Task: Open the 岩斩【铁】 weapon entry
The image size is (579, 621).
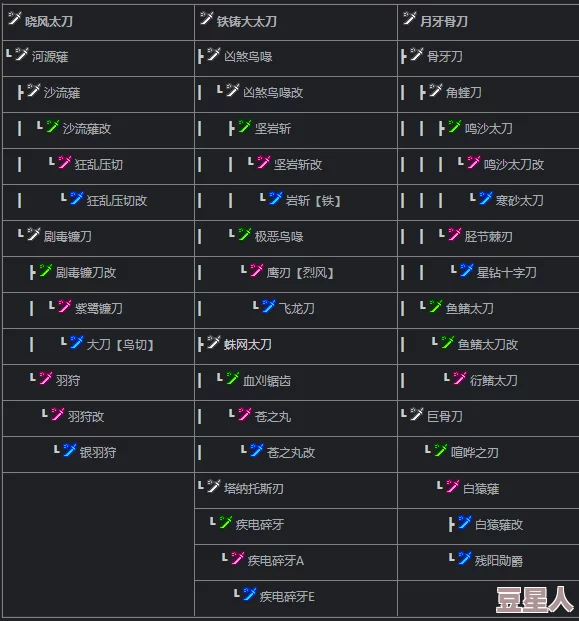Action: click(x=313, y=201)
